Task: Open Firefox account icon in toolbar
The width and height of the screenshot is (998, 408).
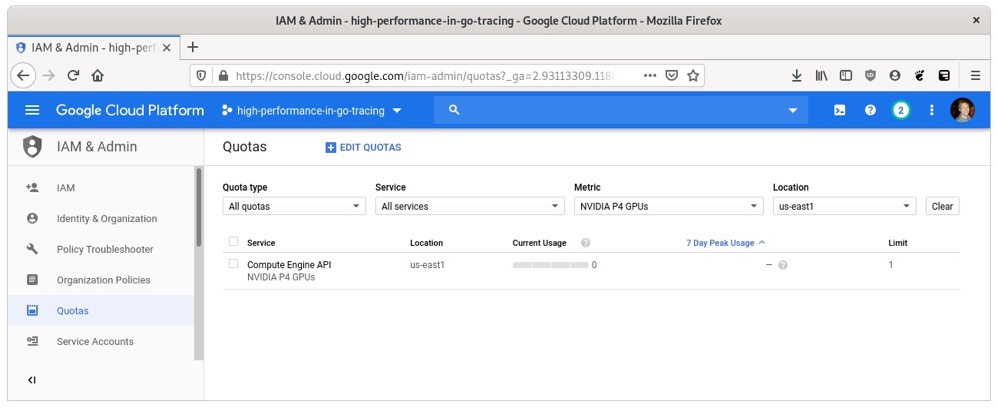Action: 895,76
